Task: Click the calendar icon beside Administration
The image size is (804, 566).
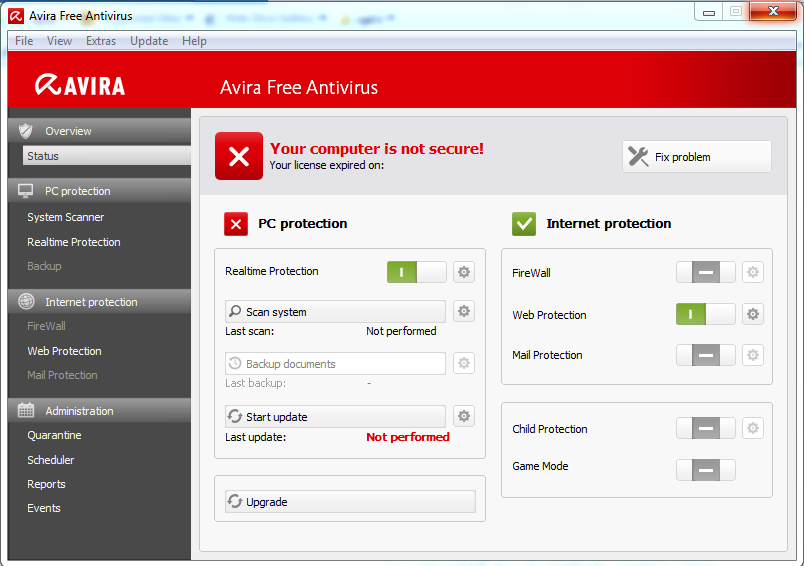Action: point(26,410)
